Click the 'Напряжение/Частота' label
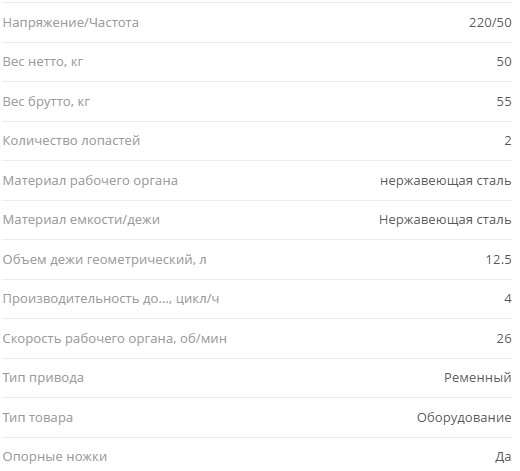 71,23
